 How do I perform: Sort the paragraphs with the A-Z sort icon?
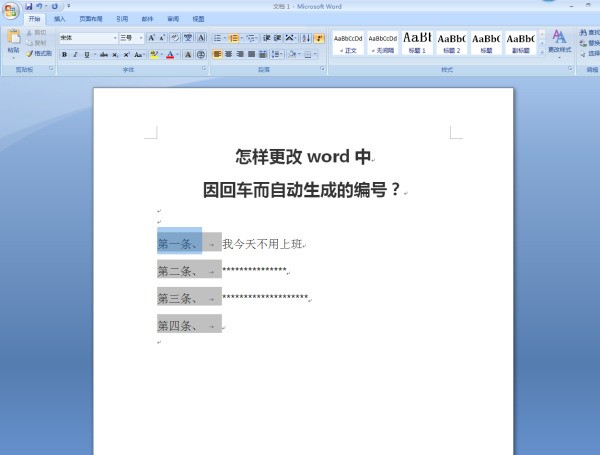click(306, 38)
